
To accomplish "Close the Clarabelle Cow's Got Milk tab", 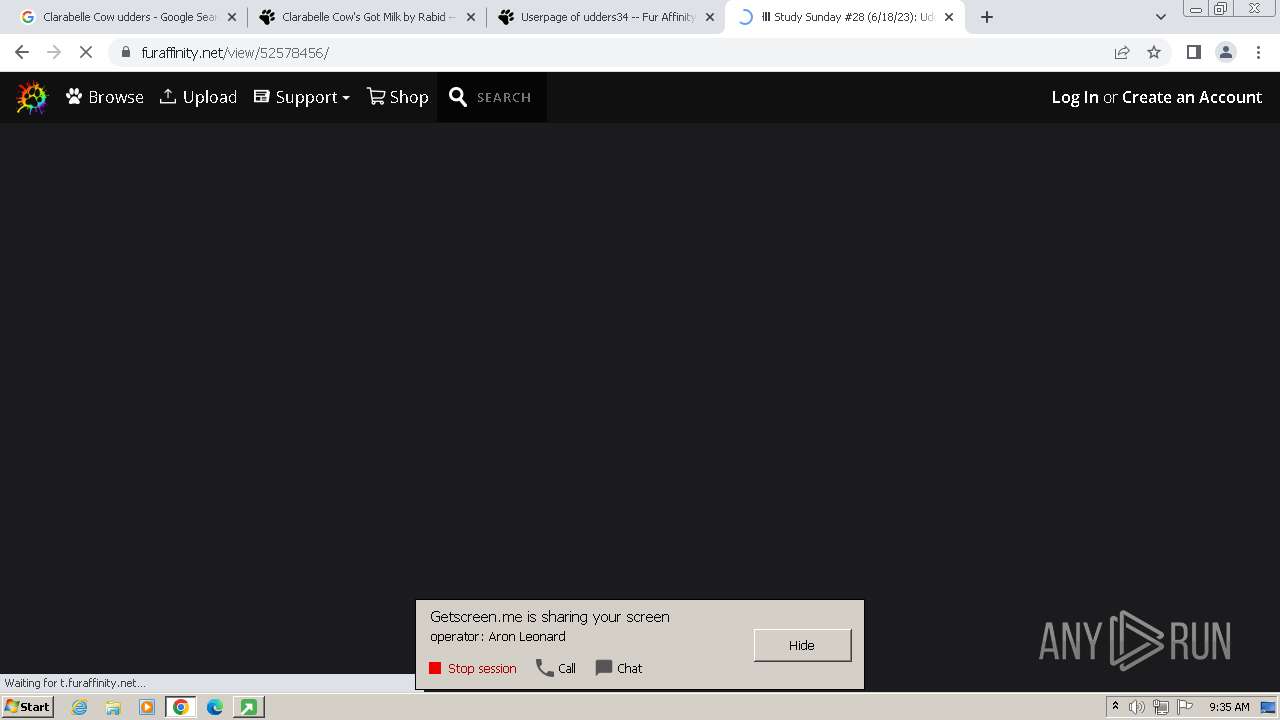I will [x=471, y=17].
